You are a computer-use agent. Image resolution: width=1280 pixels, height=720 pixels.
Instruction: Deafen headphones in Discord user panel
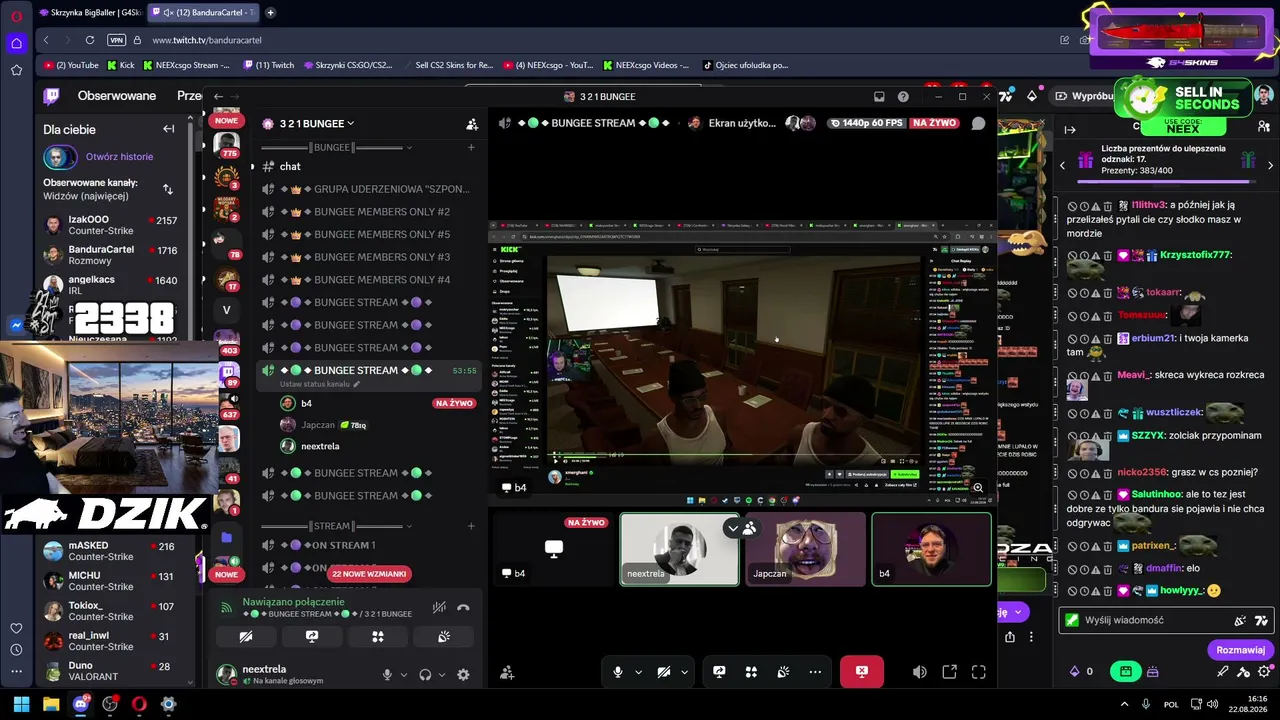point(425,675)
